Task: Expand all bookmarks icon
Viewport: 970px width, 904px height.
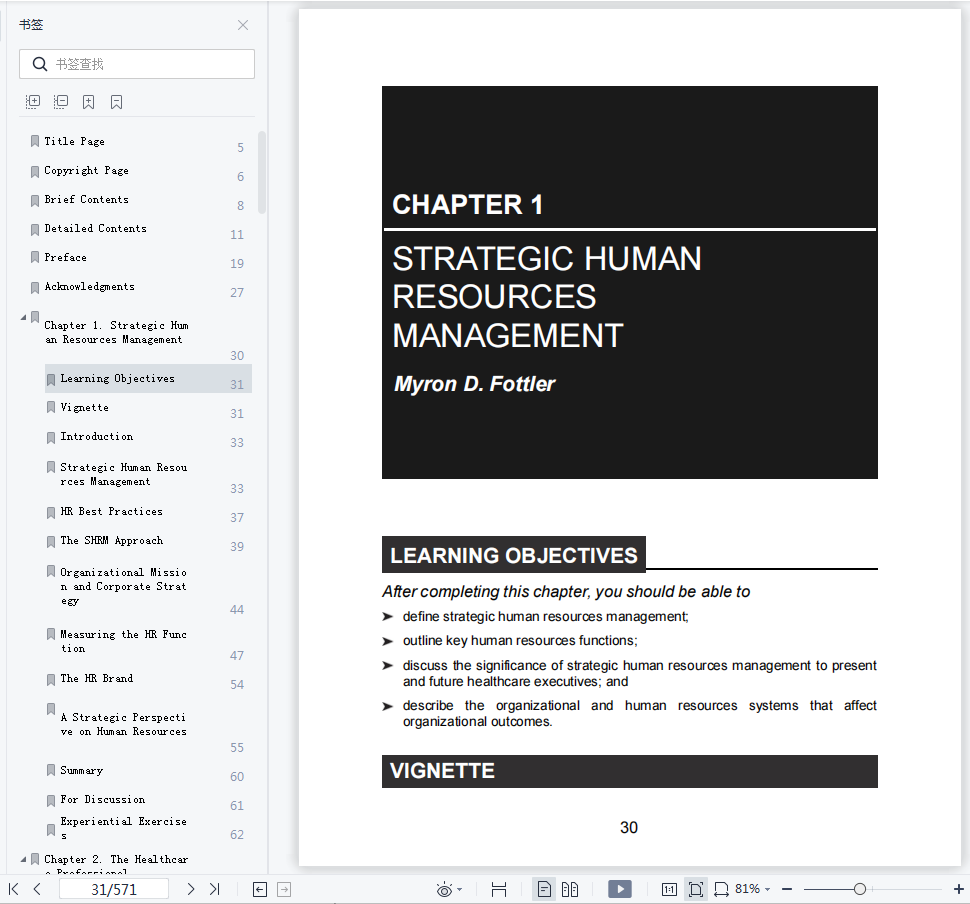Action: [x=33, y=101]
